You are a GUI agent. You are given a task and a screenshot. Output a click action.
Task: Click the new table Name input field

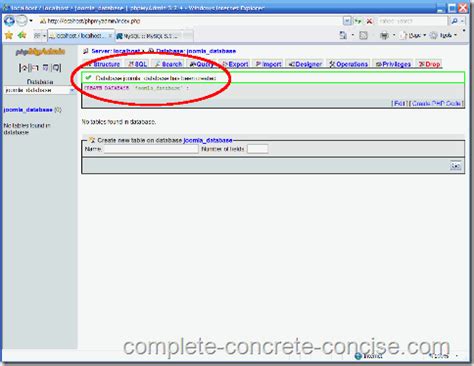click(x=151, y=149)
